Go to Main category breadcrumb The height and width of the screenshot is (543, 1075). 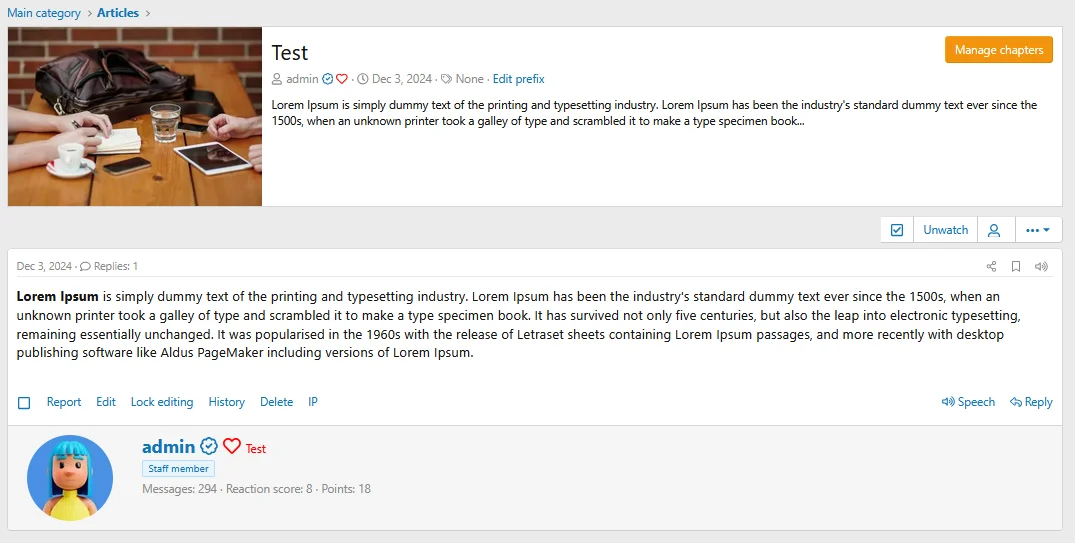coord(44,12)
